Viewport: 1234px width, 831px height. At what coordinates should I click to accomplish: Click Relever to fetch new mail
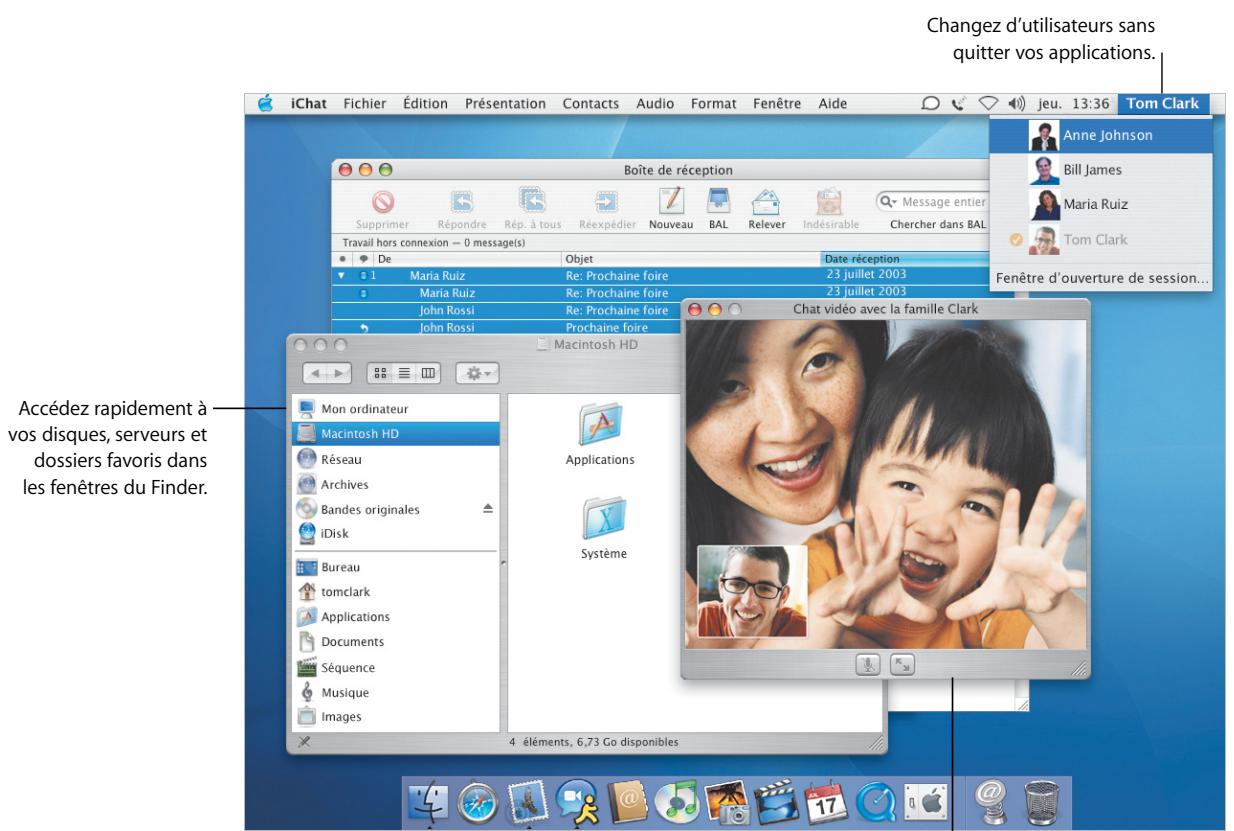click(x=767, y=202)
